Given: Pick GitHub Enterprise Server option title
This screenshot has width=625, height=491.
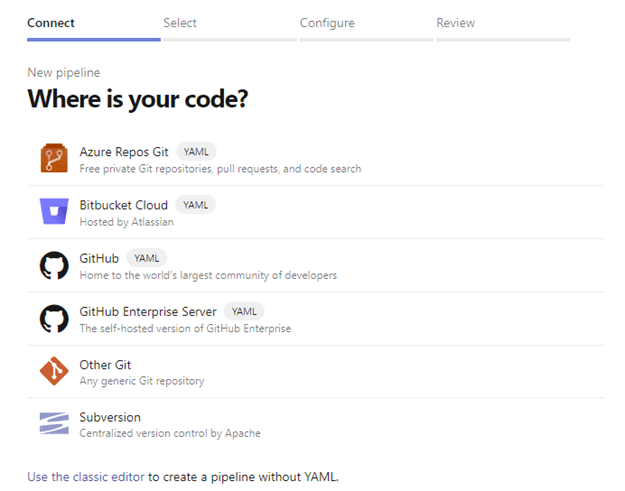Looking at the screenshot, I should 148,311.
